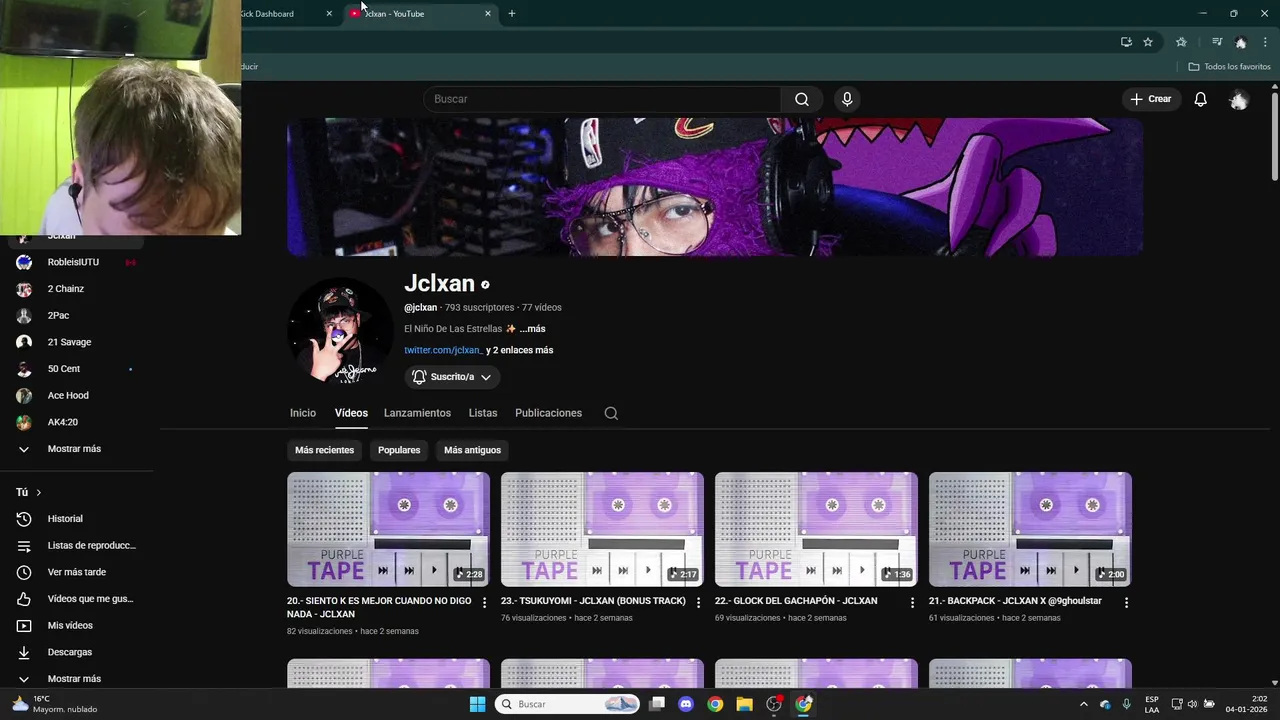1280x720 pixels.
Task: Open Chrome three-dot menu
Action: [x=1265, y=42]
